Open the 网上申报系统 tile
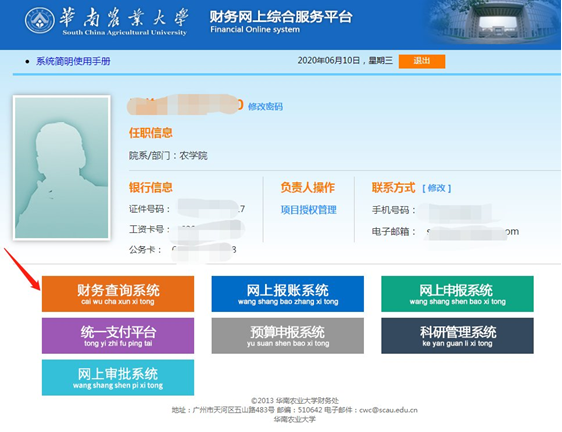The image size is (562, 432). (457, 294)
